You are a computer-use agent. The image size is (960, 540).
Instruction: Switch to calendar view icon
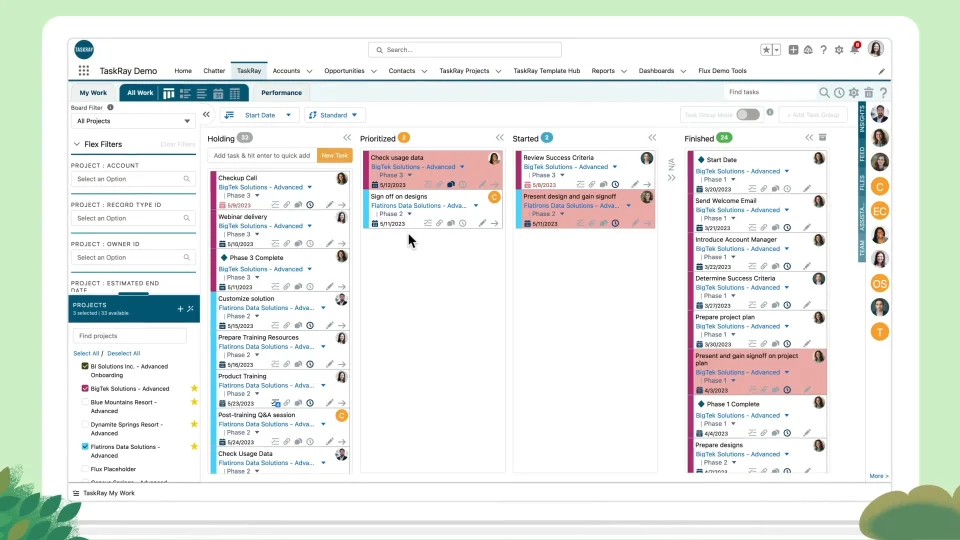coord(218,93)
